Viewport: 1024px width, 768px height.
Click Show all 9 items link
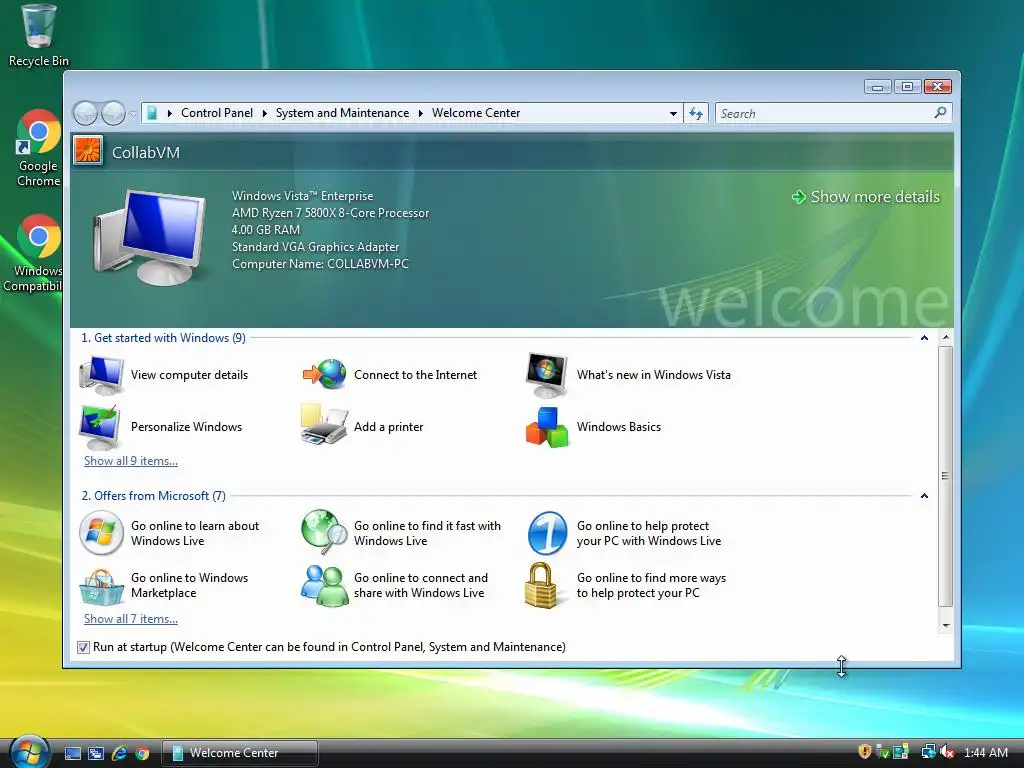131,460
